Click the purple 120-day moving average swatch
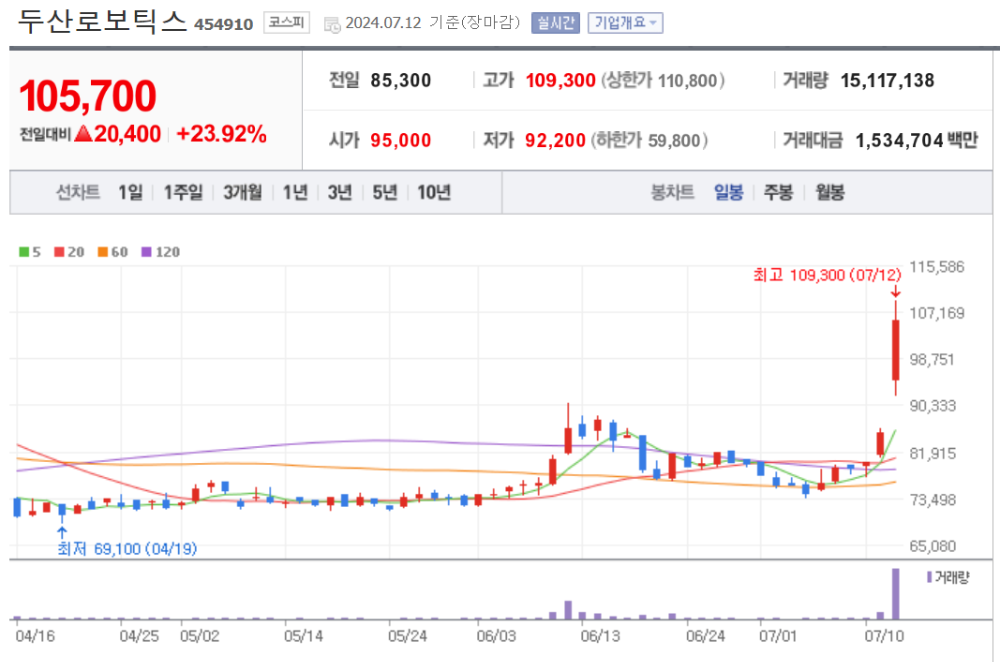Screen dimensions: 1000x662 tap(147, 252)
